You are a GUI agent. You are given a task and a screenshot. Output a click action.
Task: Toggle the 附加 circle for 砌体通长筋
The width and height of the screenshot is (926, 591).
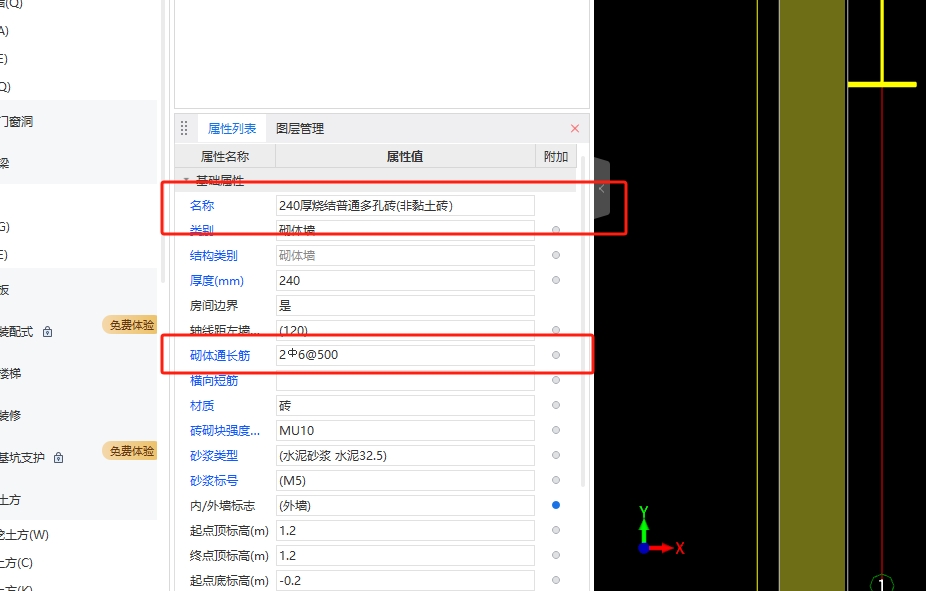tap(556, 355)
